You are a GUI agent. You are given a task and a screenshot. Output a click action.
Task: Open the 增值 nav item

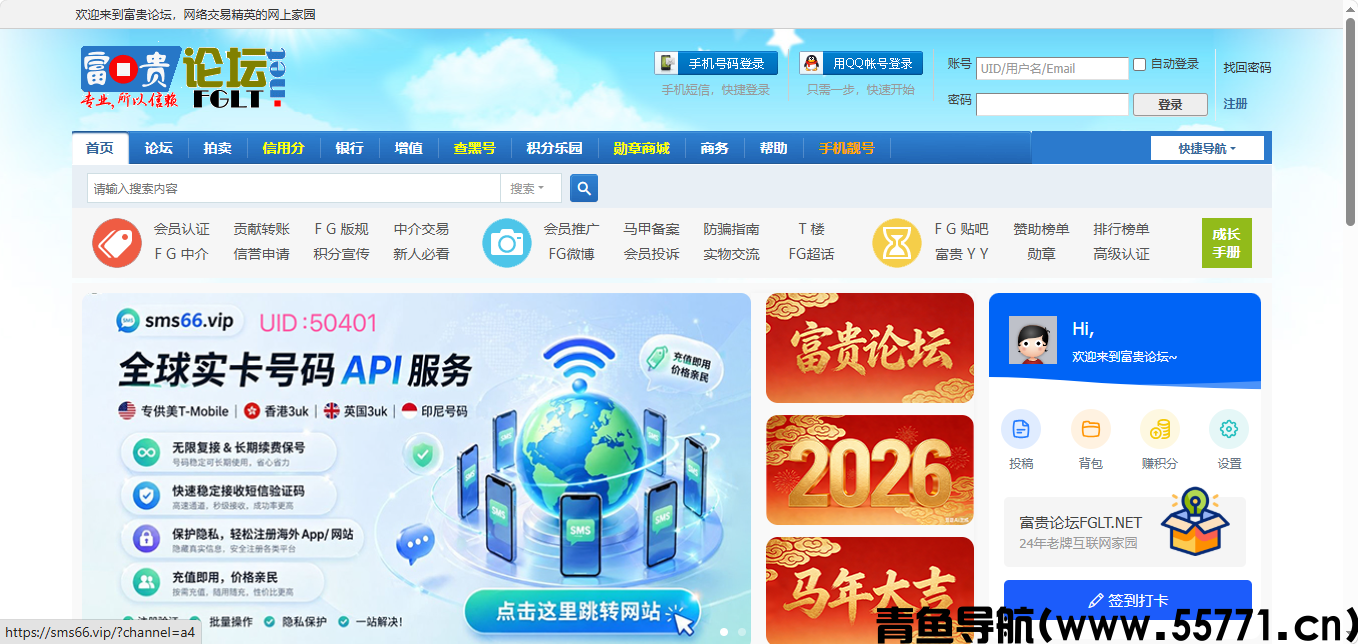tap(408, 148)
